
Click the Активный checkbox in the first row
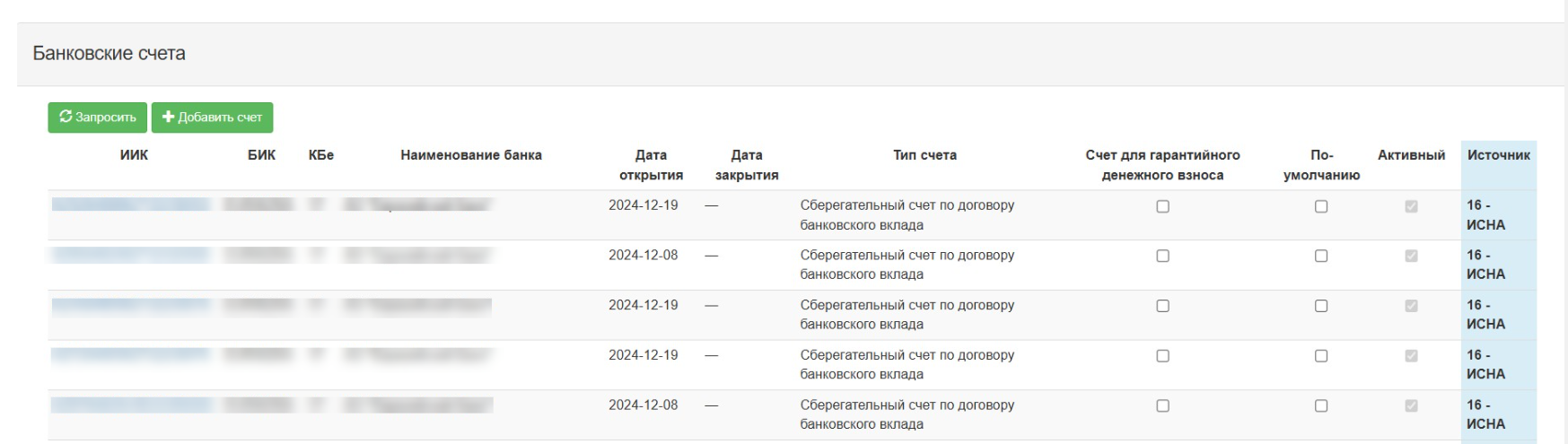(x=1411, y=206)
